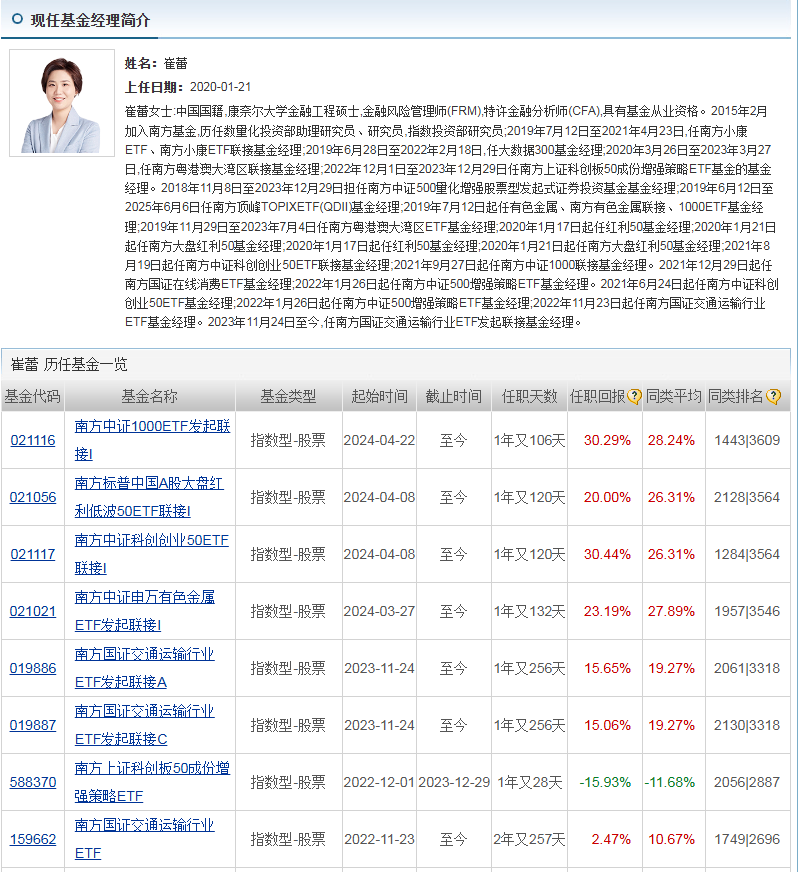Open fund code link 019886
The width and height of the screenshot is (798, 872).
pos(33,668)
